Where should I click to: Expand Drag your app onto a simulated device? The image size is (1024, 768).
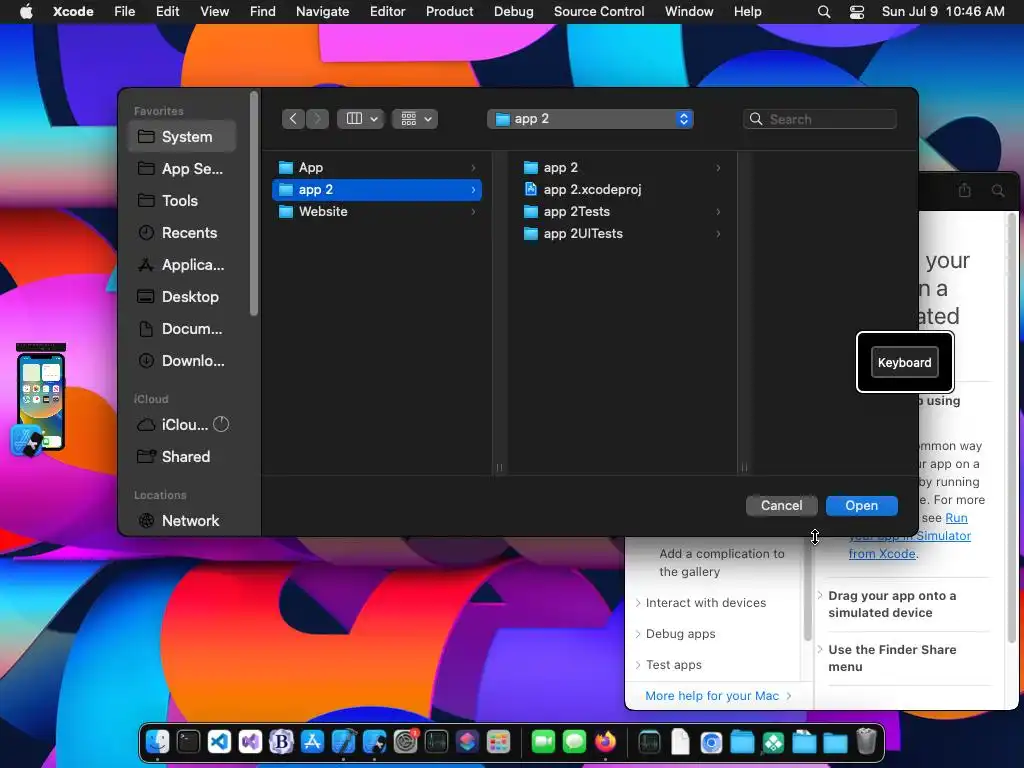[x=820, y=596]
